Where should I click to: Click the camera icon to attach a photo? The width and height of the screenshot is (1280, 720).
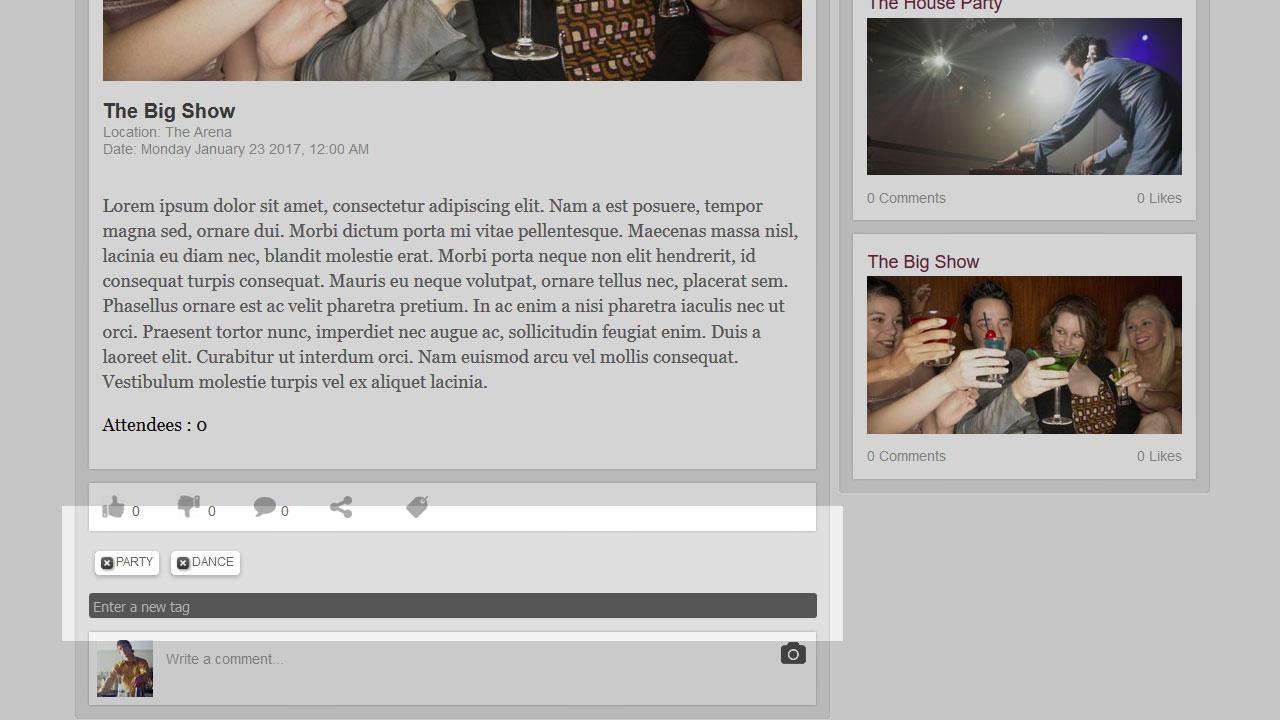click(x=793, y=653)
